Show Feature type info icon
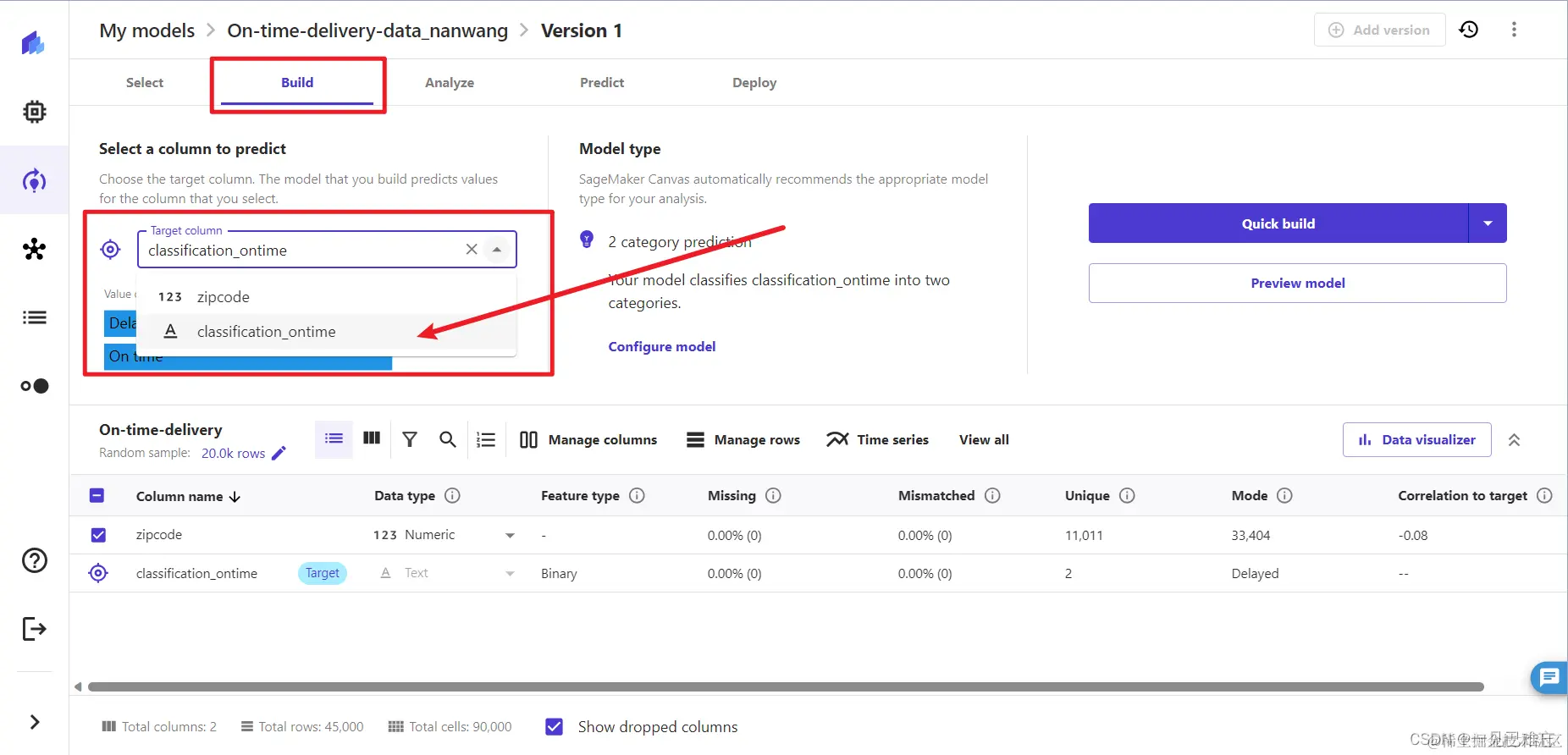The image size is (1568, 755). [x=637, y=495]
